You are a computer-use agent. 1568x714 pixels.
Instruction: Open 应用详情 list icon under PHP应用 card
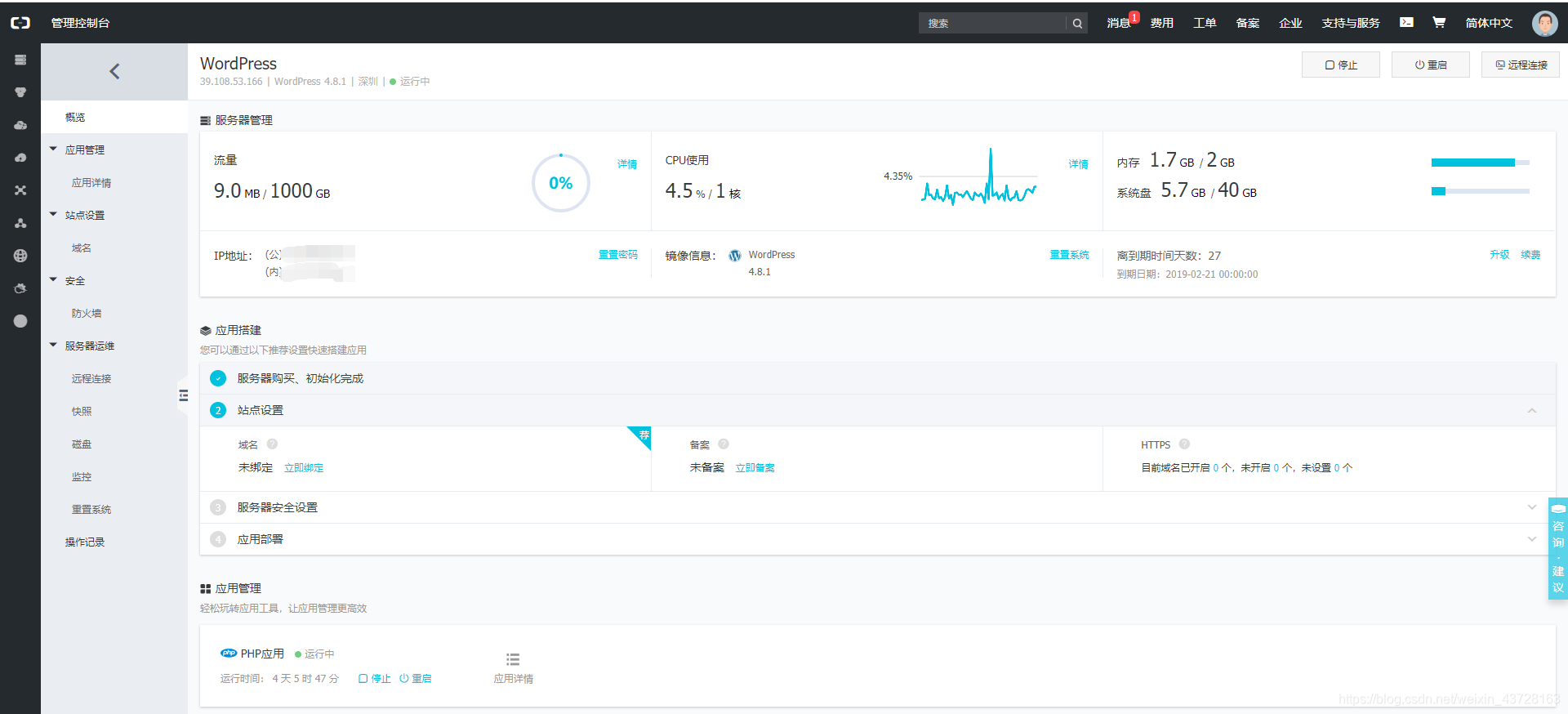[x=513, y=659]
